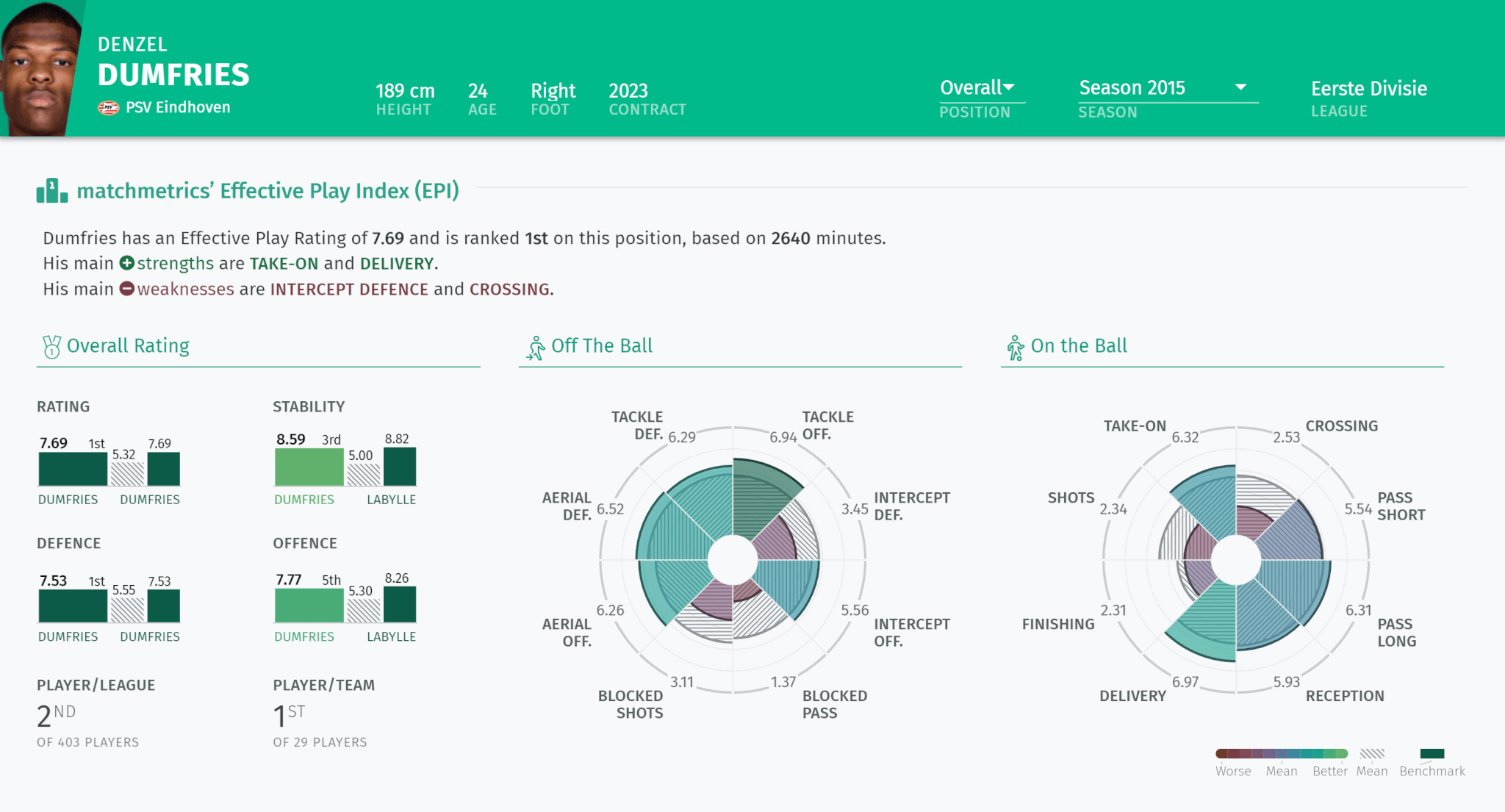Click the dark green Benchmark legend swatch
Viewport: 1505px width, 812px height.
1432,753
